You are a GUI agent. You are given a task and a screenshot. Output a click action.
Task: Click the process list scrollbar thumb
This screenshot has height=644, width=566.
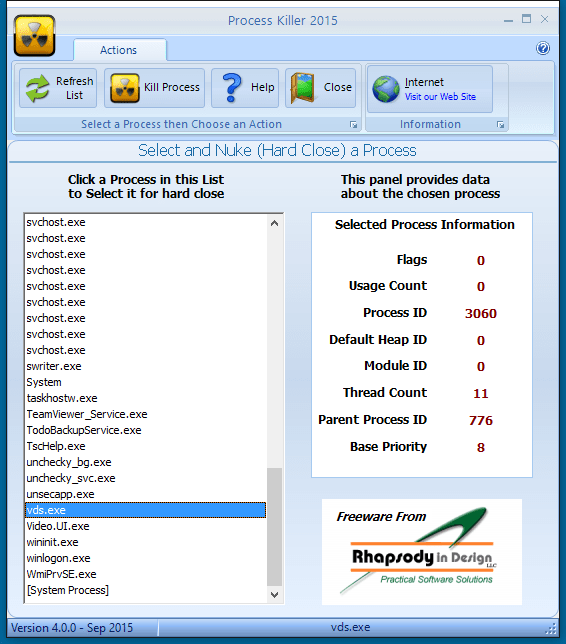pyautogui.click(x=274, y=527)
